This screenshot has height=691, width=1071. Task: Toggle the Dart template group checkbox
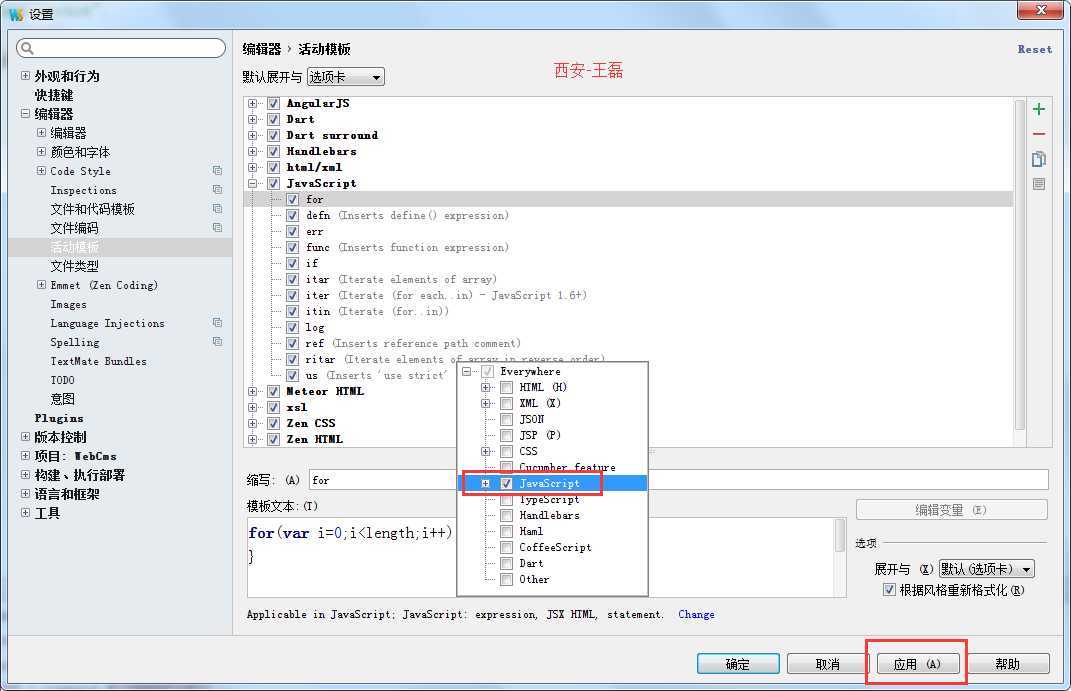273,119
